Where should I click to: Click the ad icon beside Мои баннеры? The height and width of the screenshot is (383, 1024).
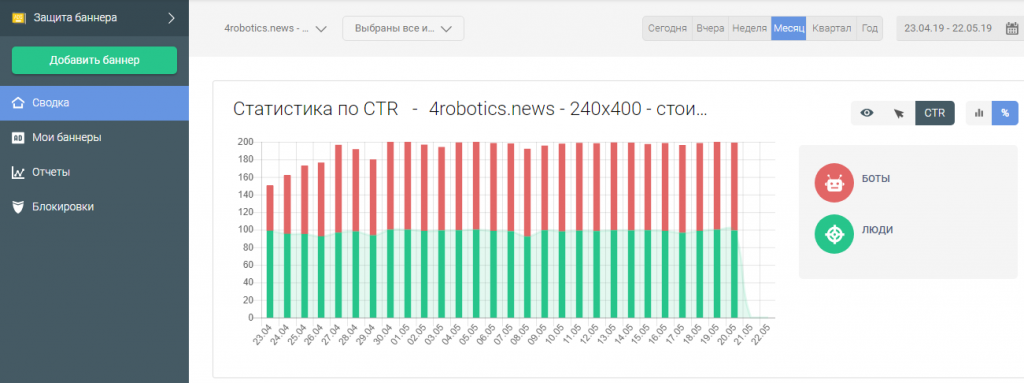click(18, 137)
